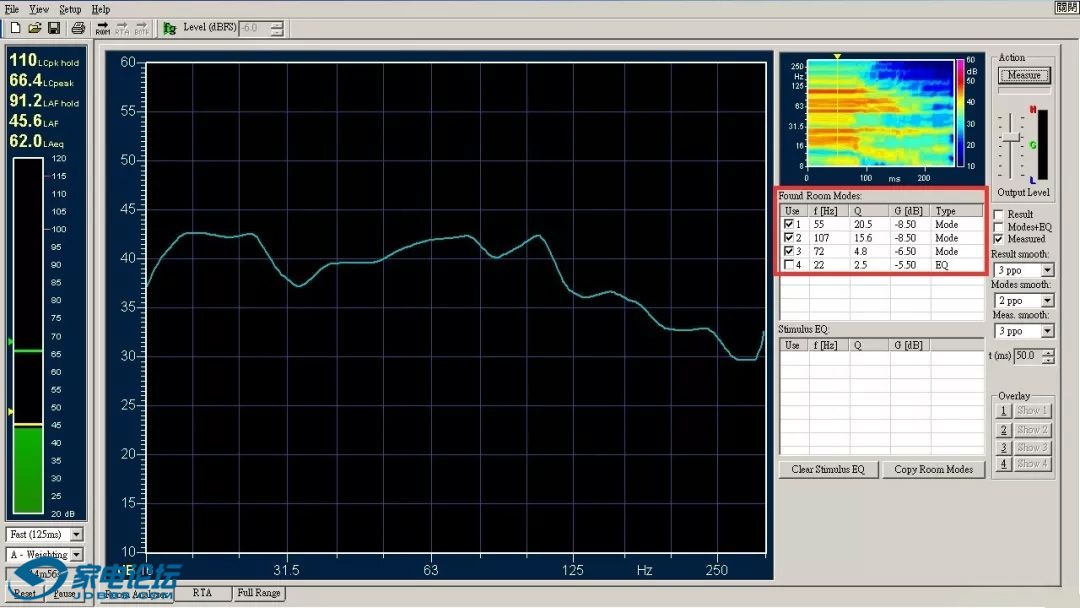Click the waterfall spectrogram thumbnail
The image size is (1080, 608).
click(x=878, y=112)
